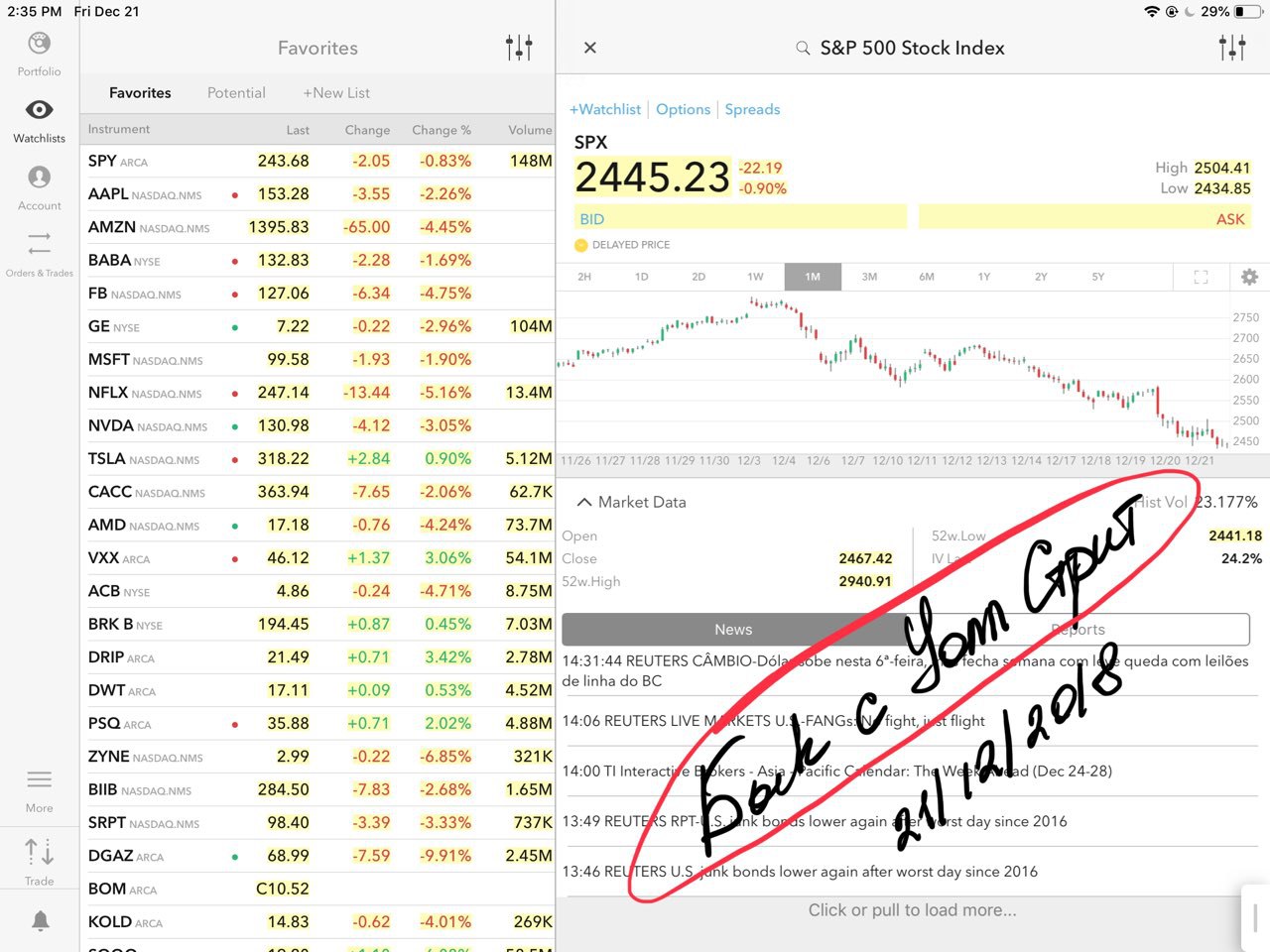1270x952 pixels.
Task: Open the SPY ARCA row
Action: (x=317, y=161)
